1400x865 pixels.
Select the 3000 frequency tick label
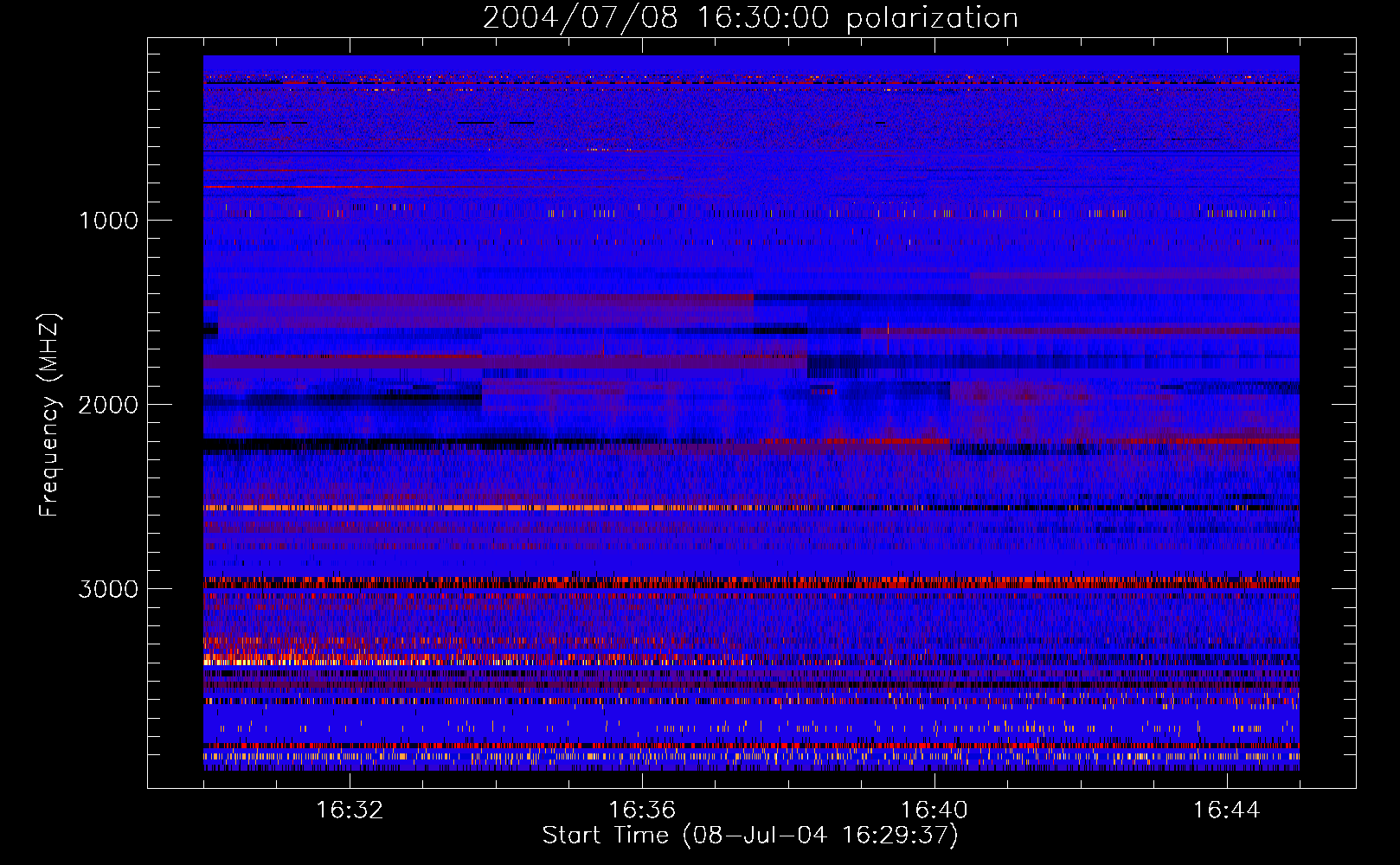click(109, 589)
